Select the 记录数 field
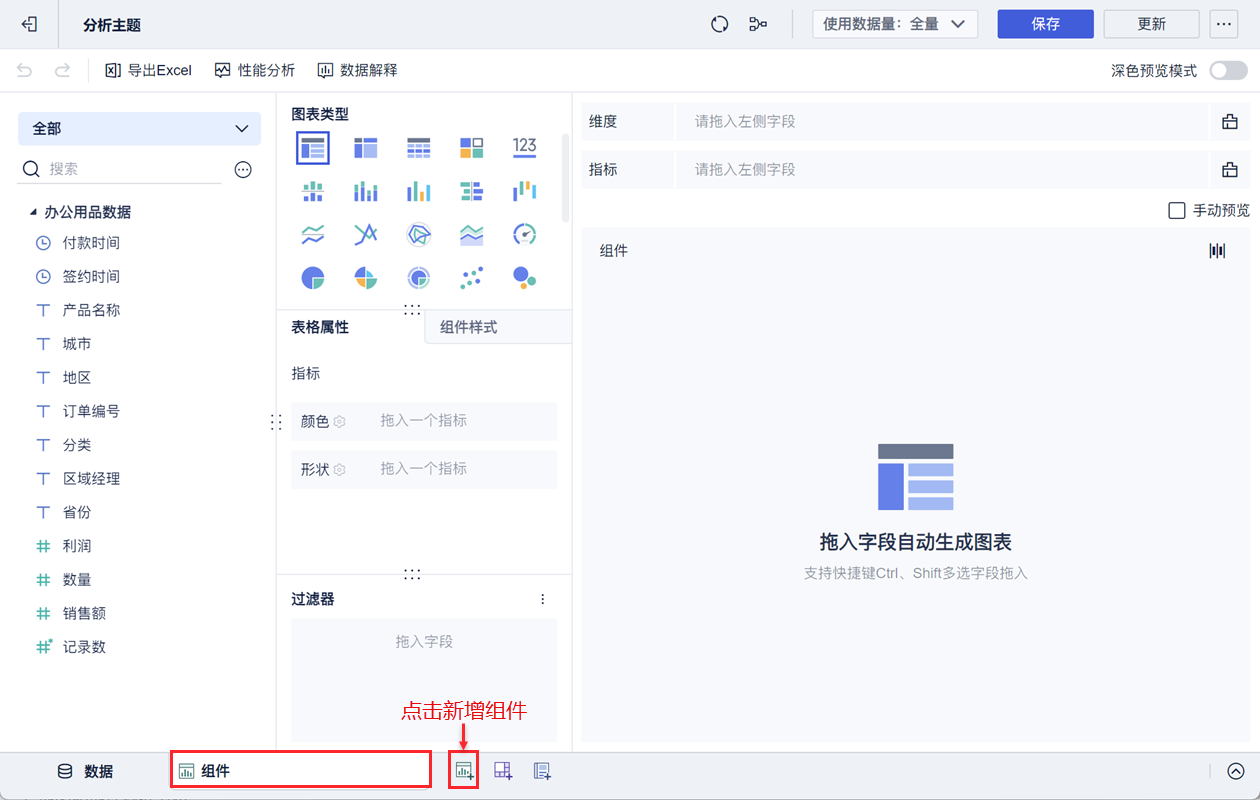The height and width of the screenshot is (800, 1260). [x=84, y=647]
